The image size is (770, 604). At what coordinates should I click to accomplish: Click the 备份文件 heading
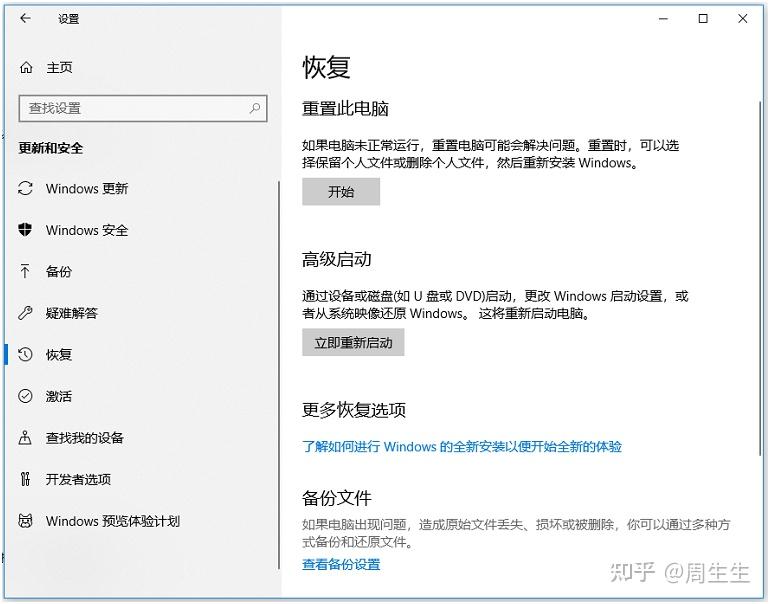point(336,498)
